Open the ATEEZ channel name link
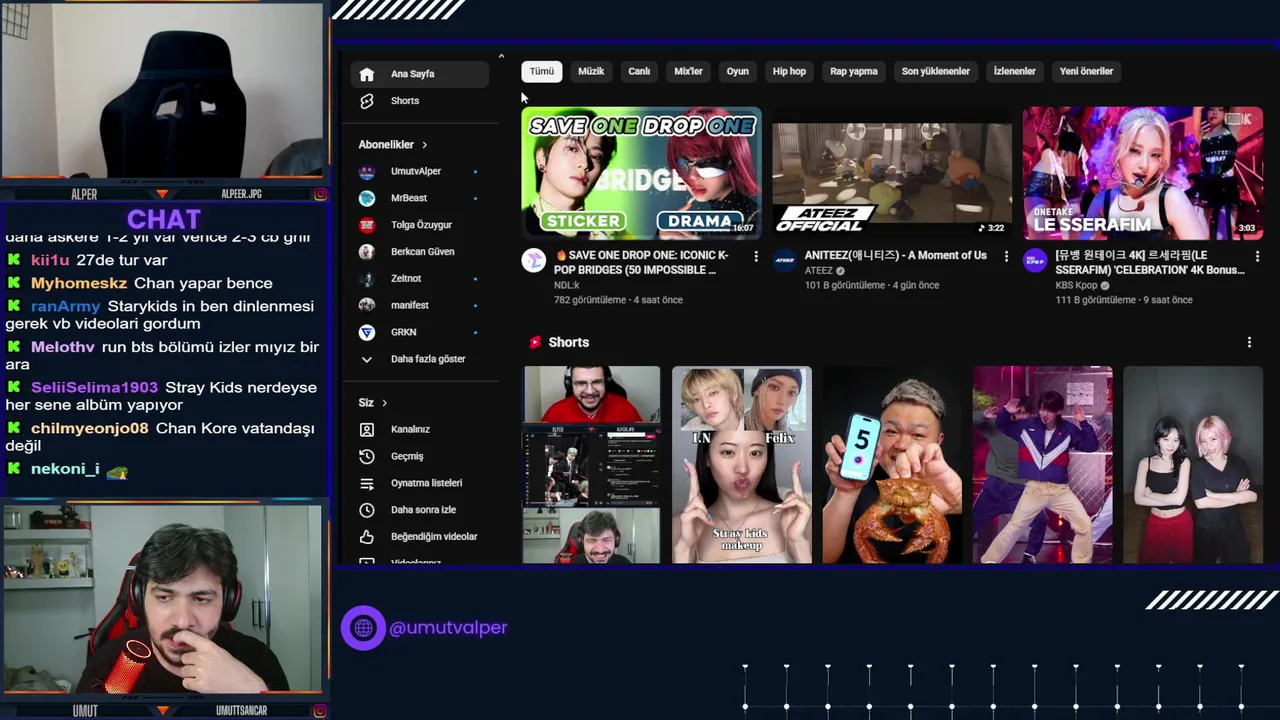 click(818, 270)
